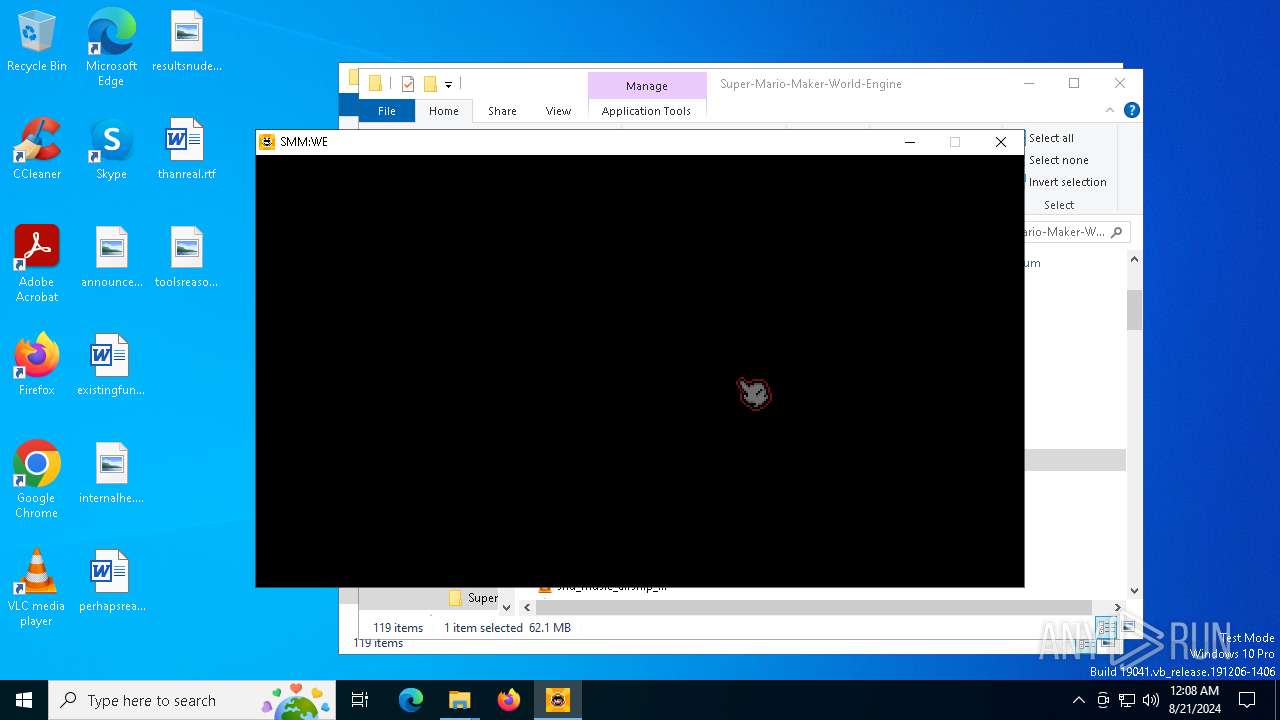
Task: Switch to SMM:WE taskbar icon
Action: coord(558,700)
